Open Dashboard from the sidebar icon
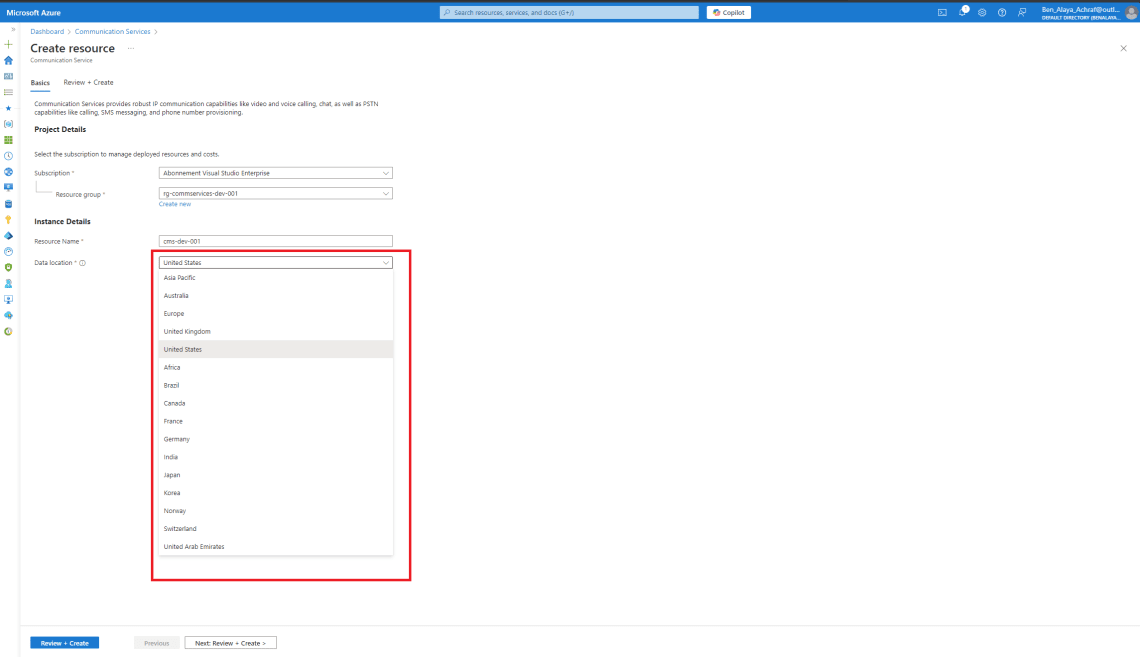Image resolution: width=1140 pixels, height=657 pixels. (x=8, y=75)
